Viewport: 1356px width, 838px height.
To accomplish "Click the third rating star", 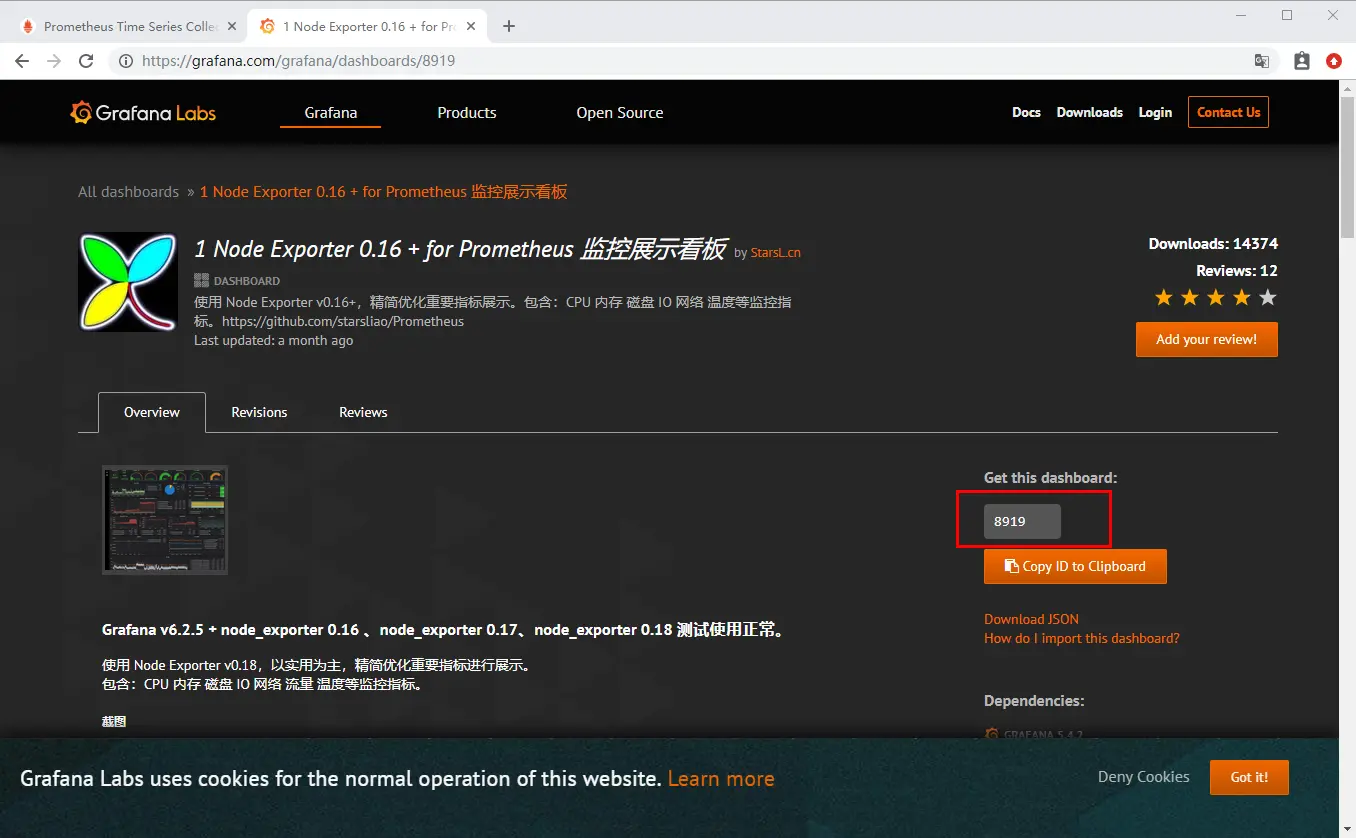I will [x=1216, y=297].
